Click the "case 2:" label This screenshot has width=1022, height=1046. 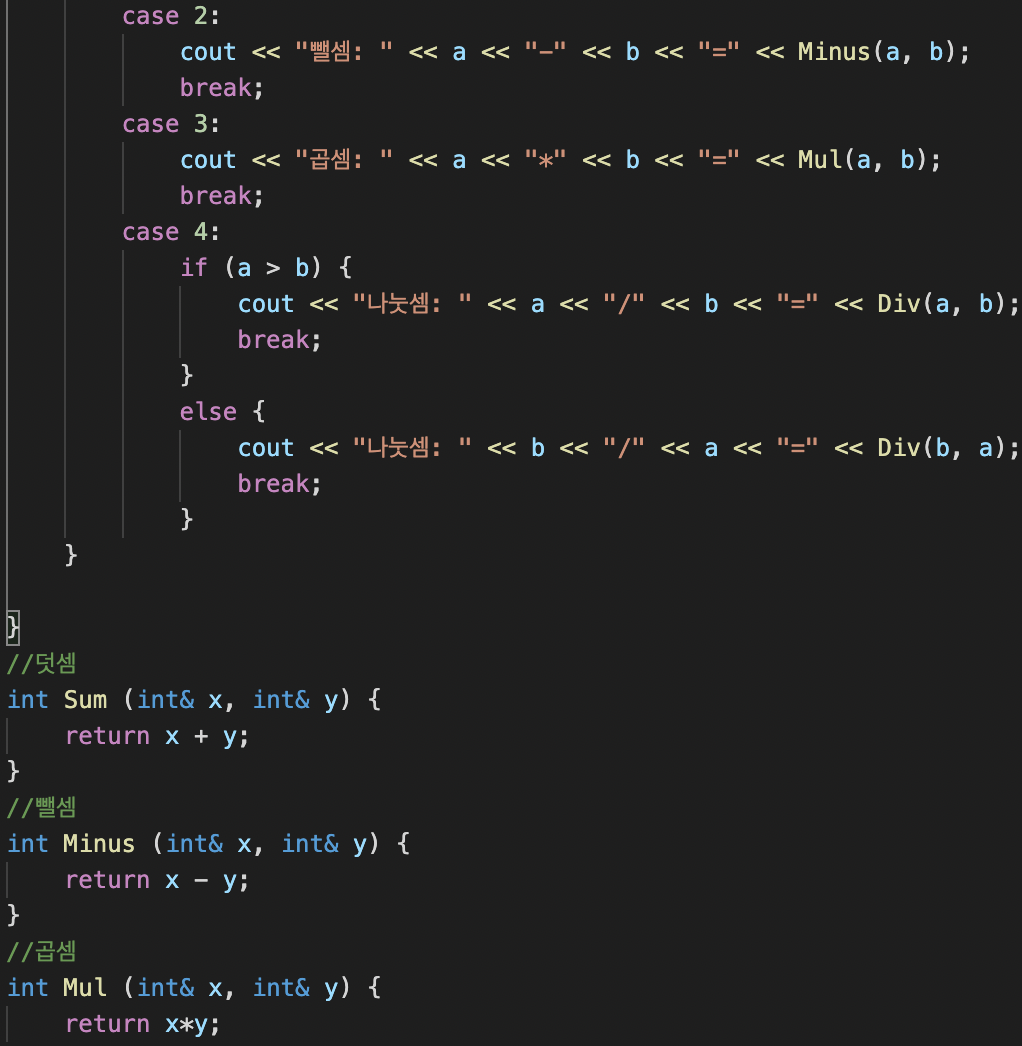coord(171,16)
